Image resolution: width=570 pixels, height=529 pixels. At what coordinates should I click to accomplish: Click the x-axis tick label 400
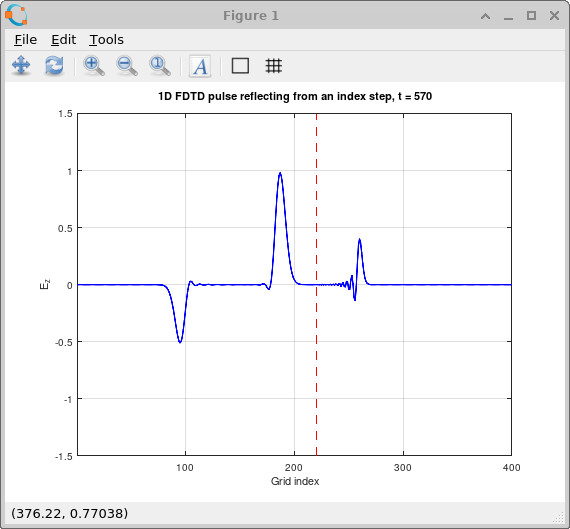(x=511, y=468)
